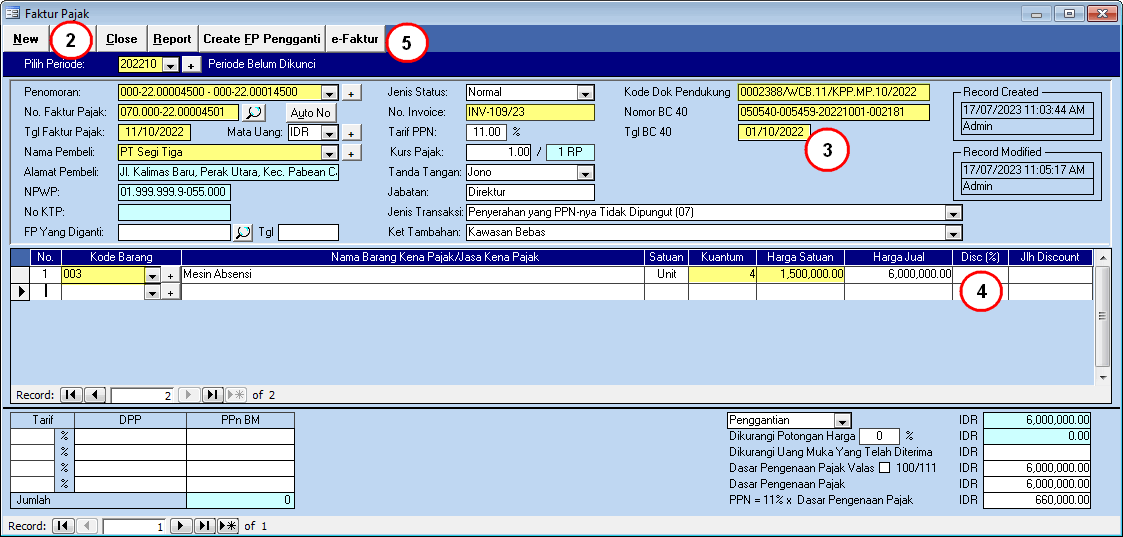Click the plus button beside Kode Barang 003
Viewport: 1123px width, 537px height.
[x=170, y=274]
